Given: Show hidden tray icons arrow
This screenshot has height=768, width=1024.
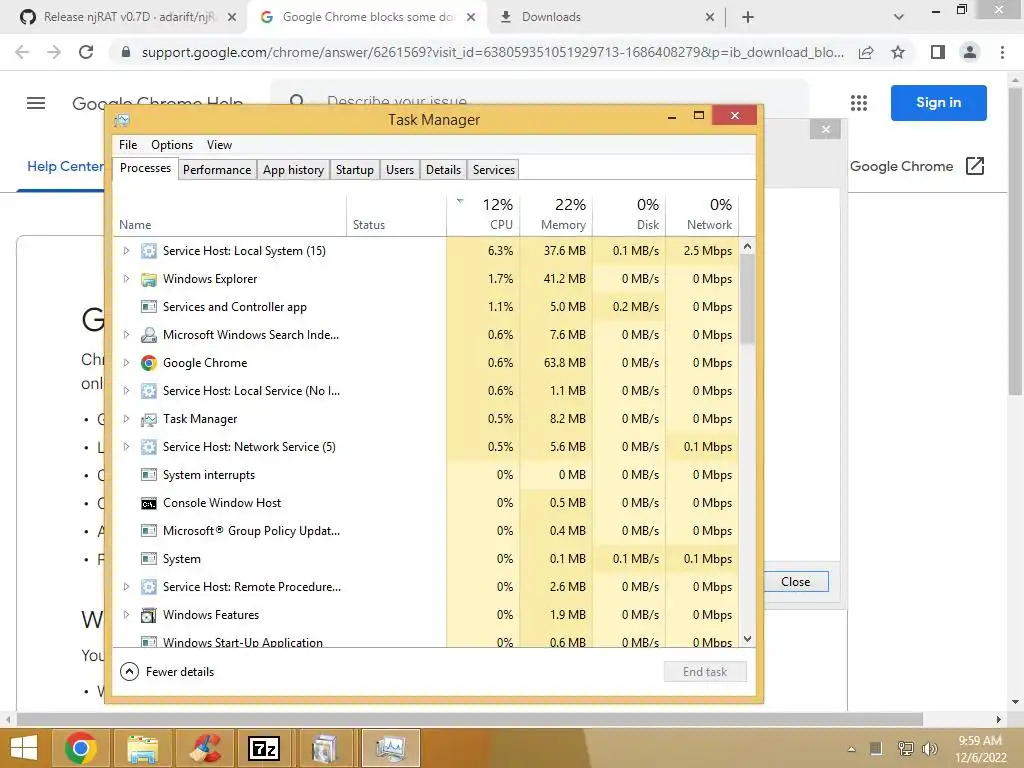Looking at the screenshot, I should point(852,749).
